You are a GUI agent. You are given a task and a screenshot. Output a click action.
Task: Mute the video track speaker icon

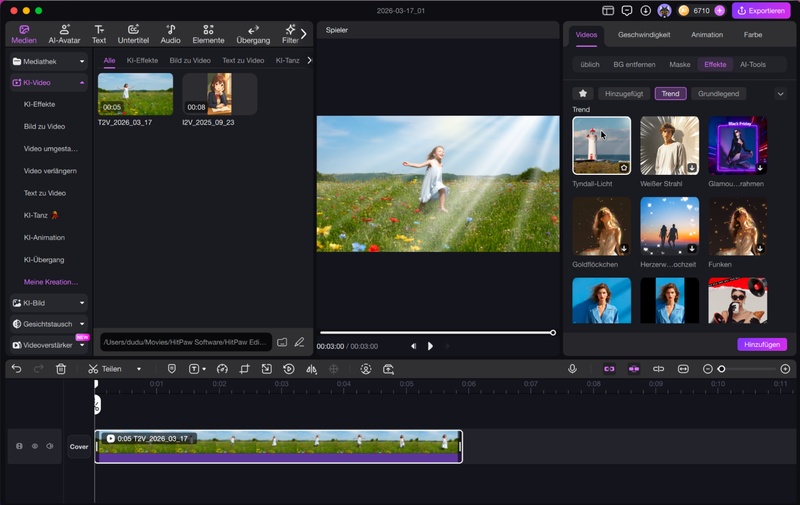(x=49, y=446)
